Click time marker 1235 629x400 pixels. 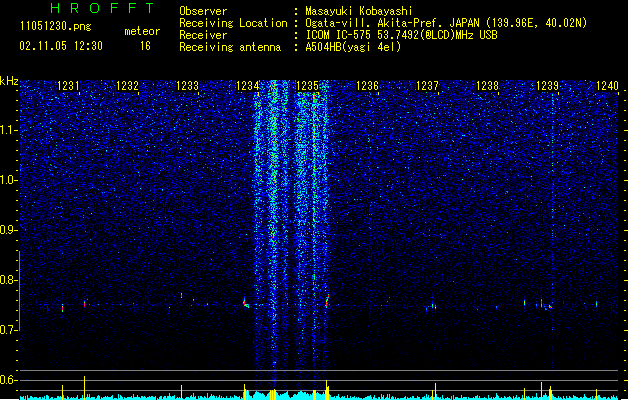tap(307, 85)
